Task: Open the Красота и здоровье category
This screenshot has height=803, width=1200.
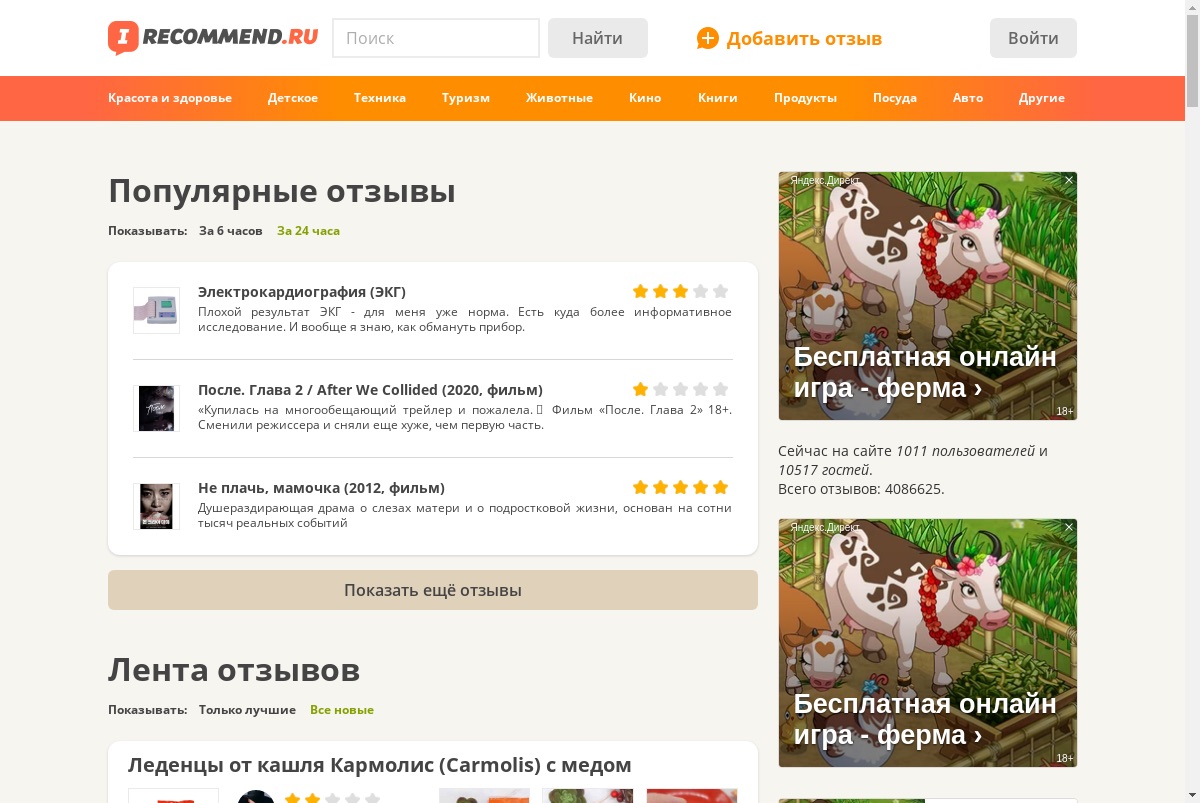Action: pos(170,98)
